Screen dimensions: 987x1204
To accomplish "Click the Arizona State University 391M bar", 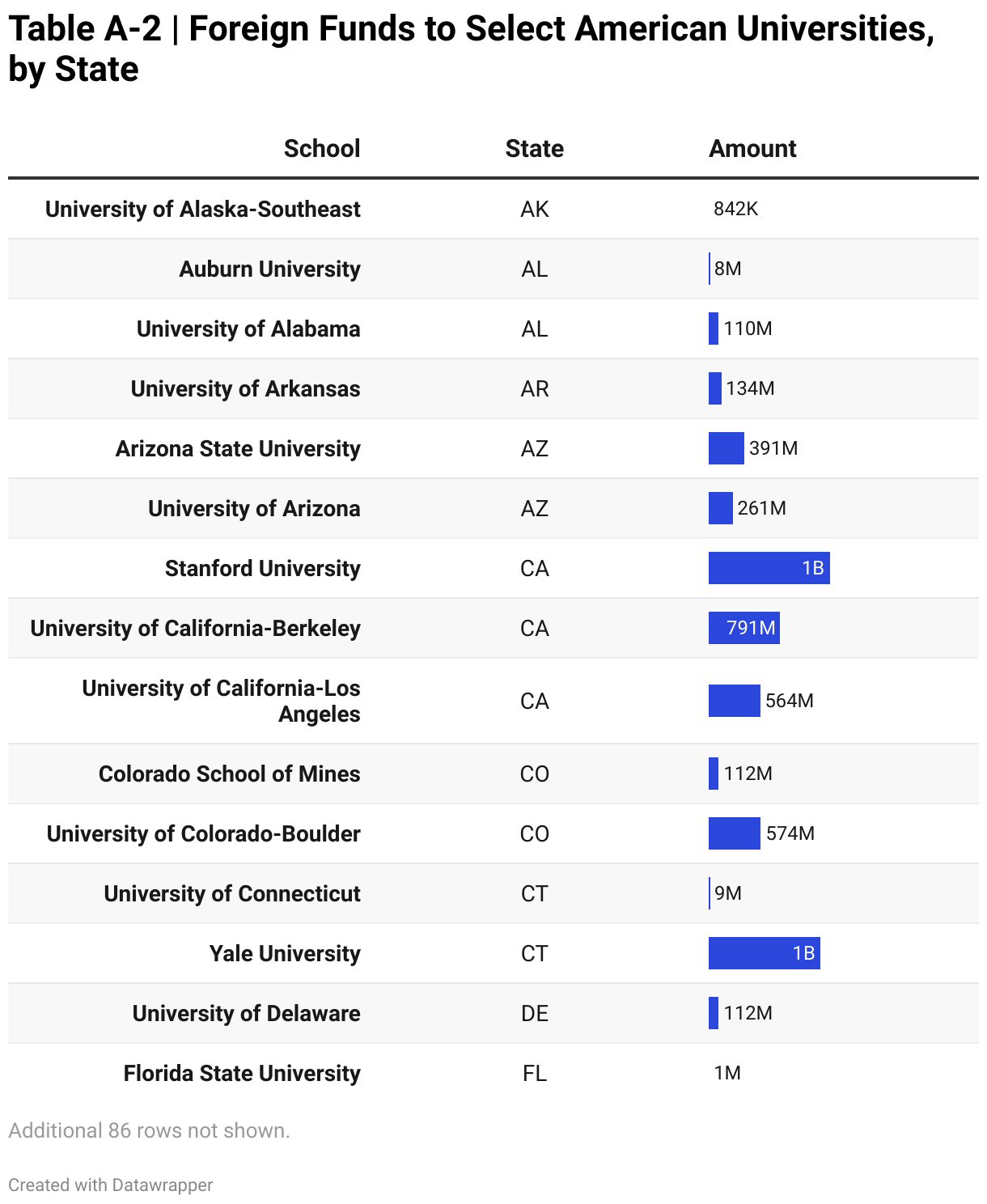I will [x=726, y=448].
